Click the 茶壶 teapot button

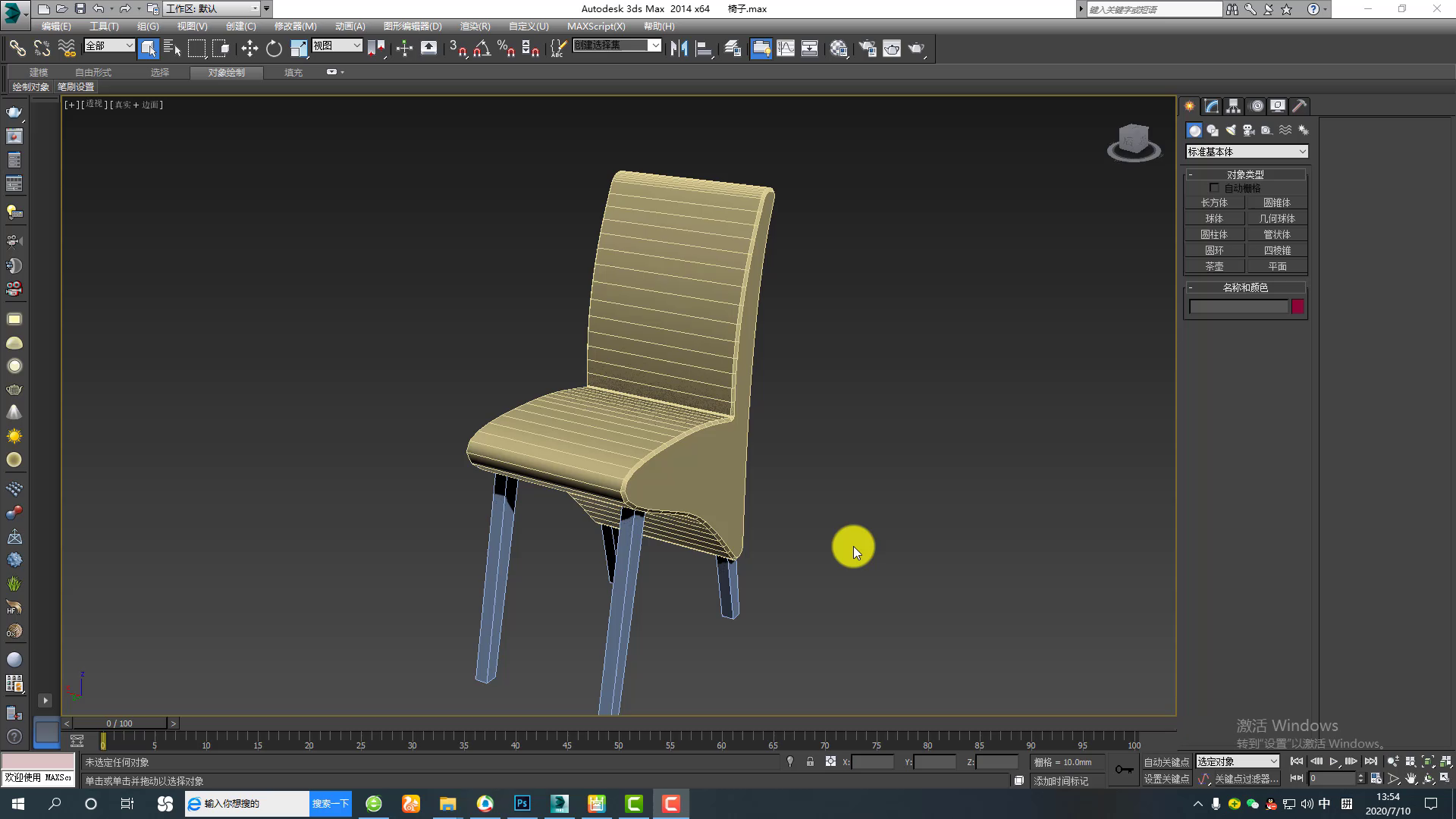[1214, 266]
